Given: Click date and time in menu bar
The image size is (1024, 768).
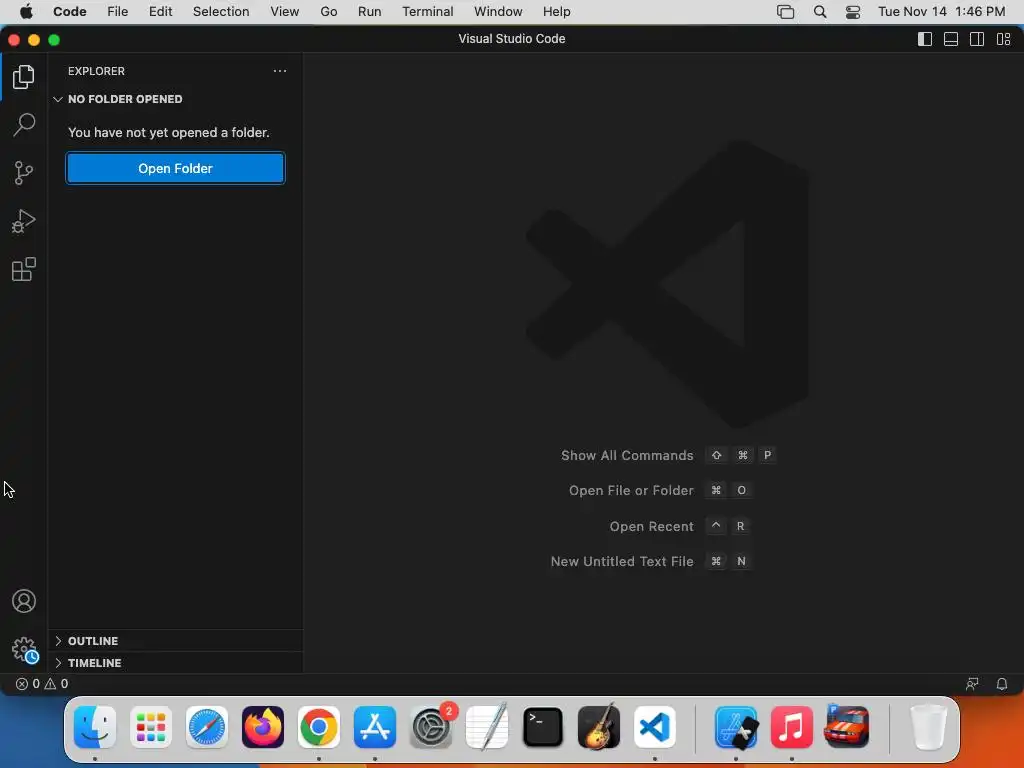Looking at the screenshot, I should (x=941, y=12).
